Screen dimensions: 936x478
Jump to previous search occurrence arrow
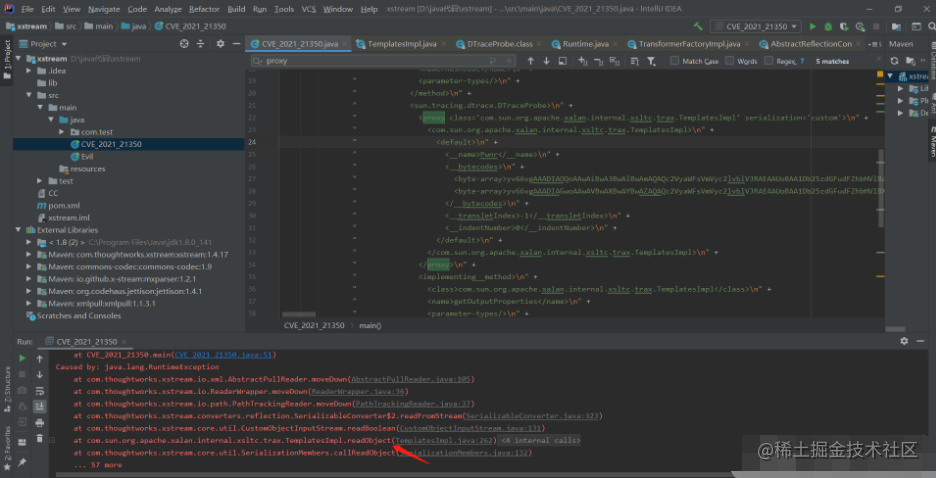530,61
